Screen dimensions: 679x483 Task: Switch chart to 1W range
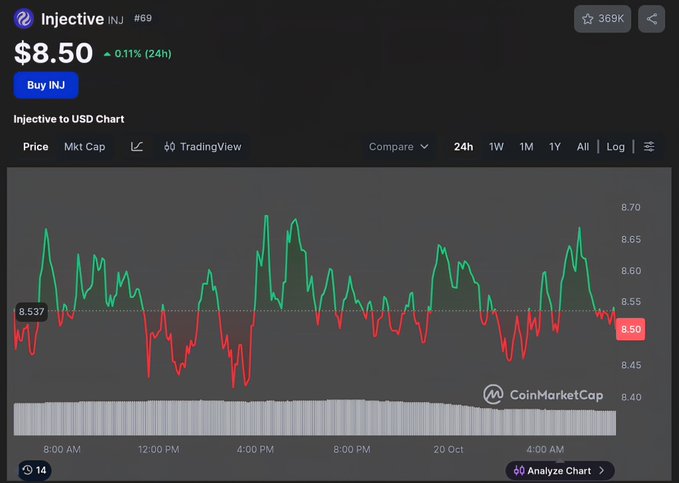click(x=496, y=147)
